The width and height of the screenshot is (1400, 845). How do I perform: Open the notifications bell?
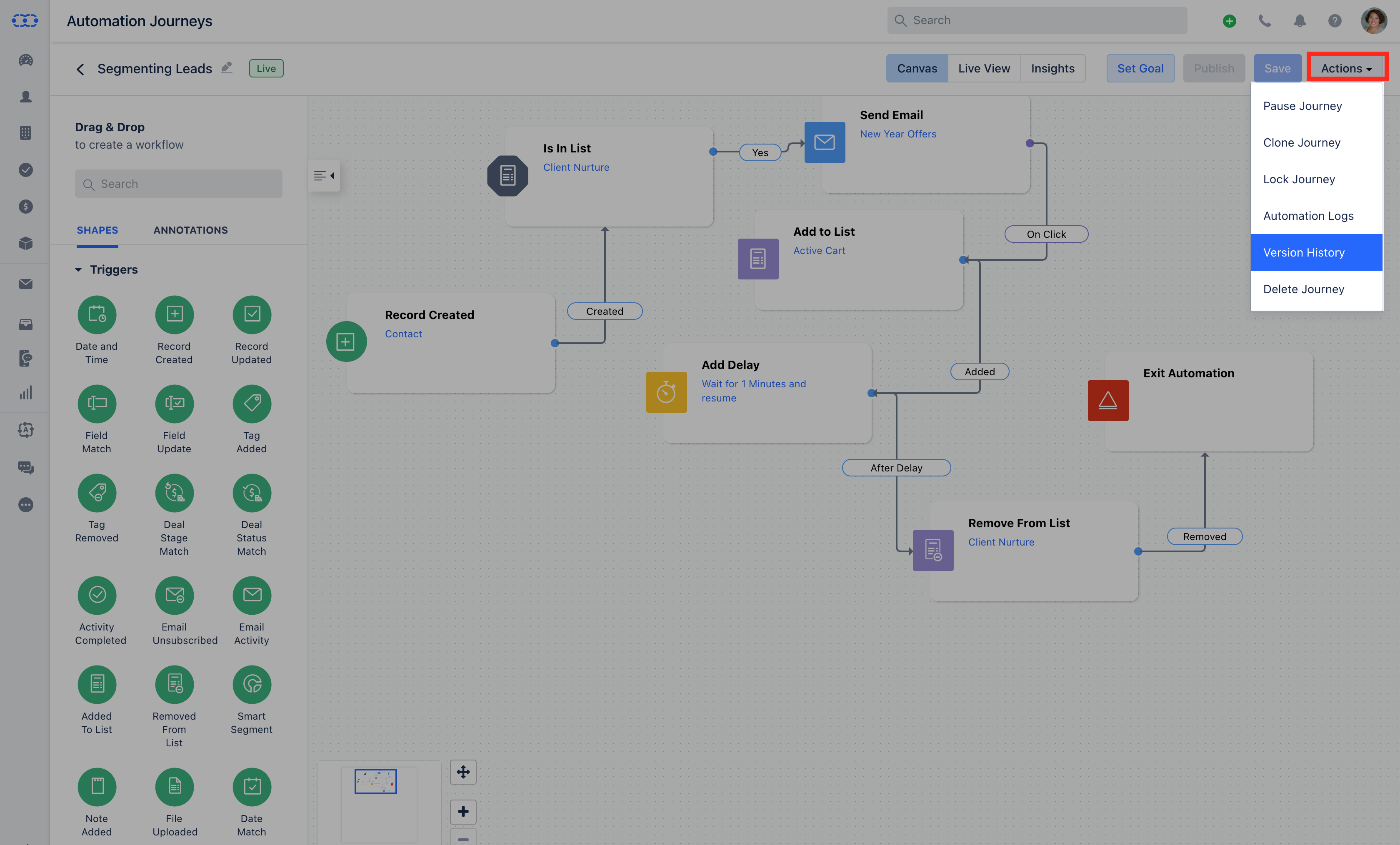click(x=1300, y=21)
